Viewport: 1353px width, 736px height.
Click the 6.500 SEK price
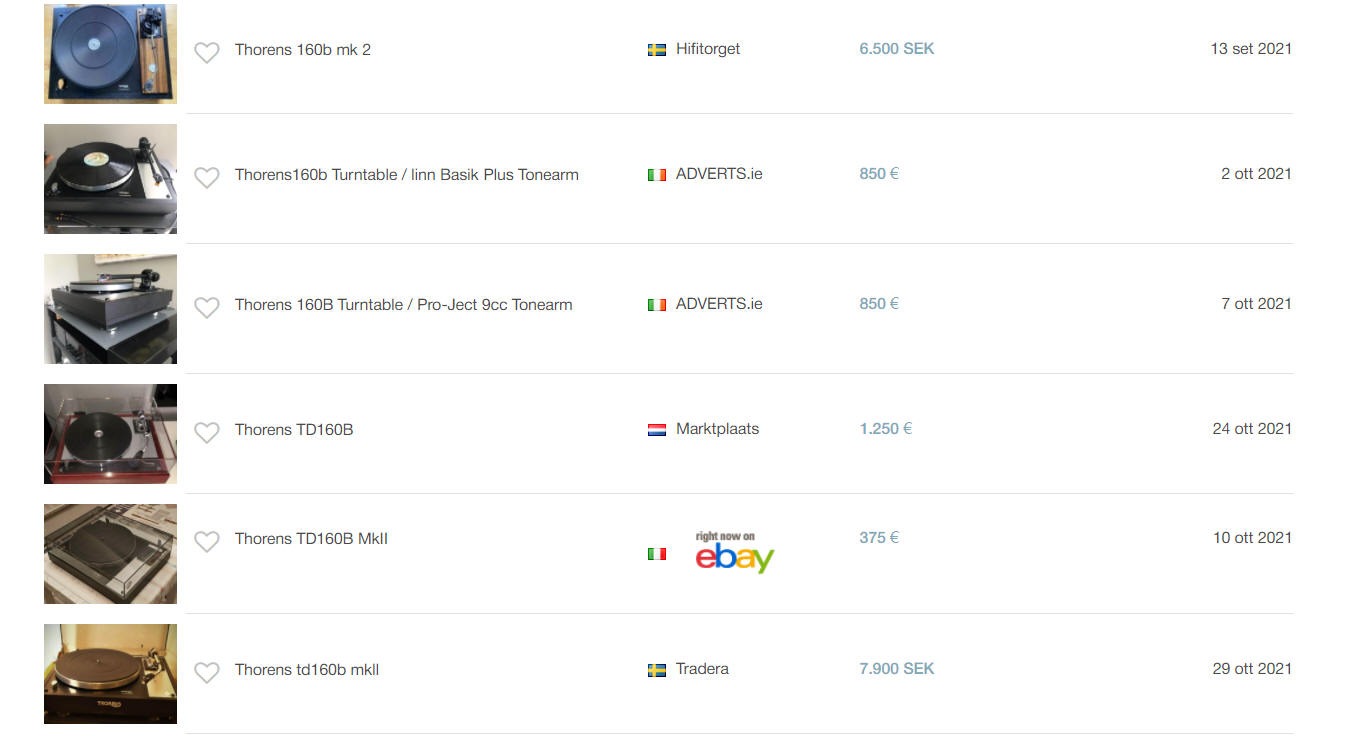coord(897,49)
